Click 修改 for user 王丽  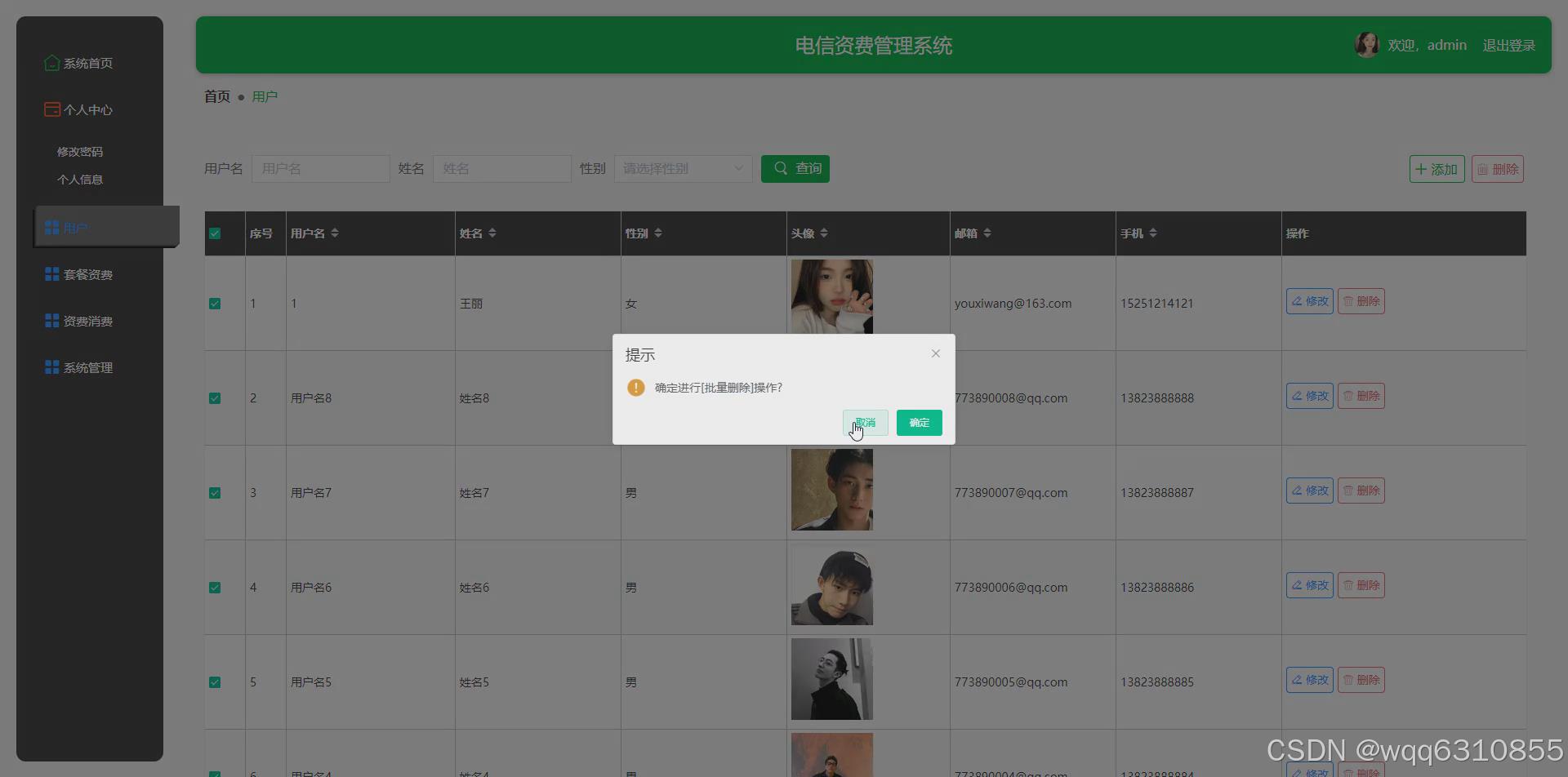[1309, 301]
